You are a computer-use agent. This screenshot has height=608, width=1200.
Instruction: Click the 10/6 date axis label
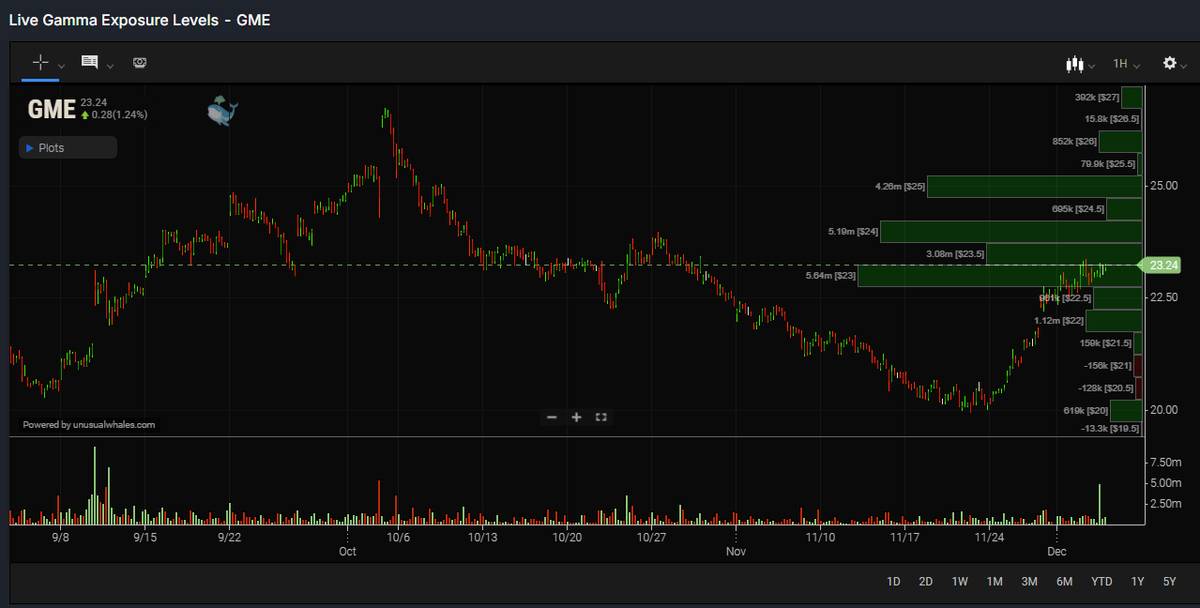tap(398, 537)
